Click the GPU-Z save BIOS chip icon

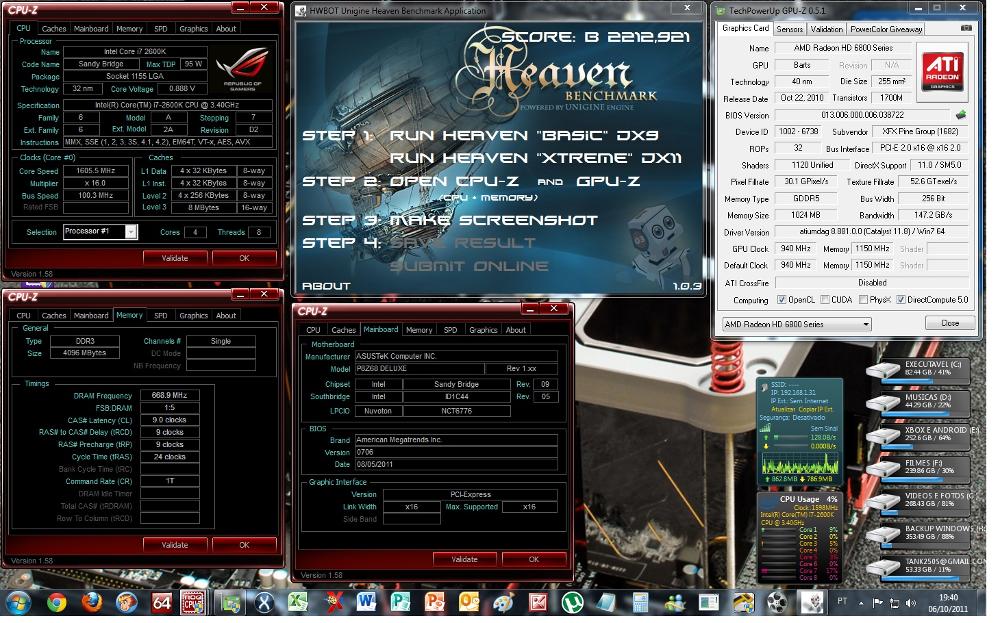(x=961, y=115)
